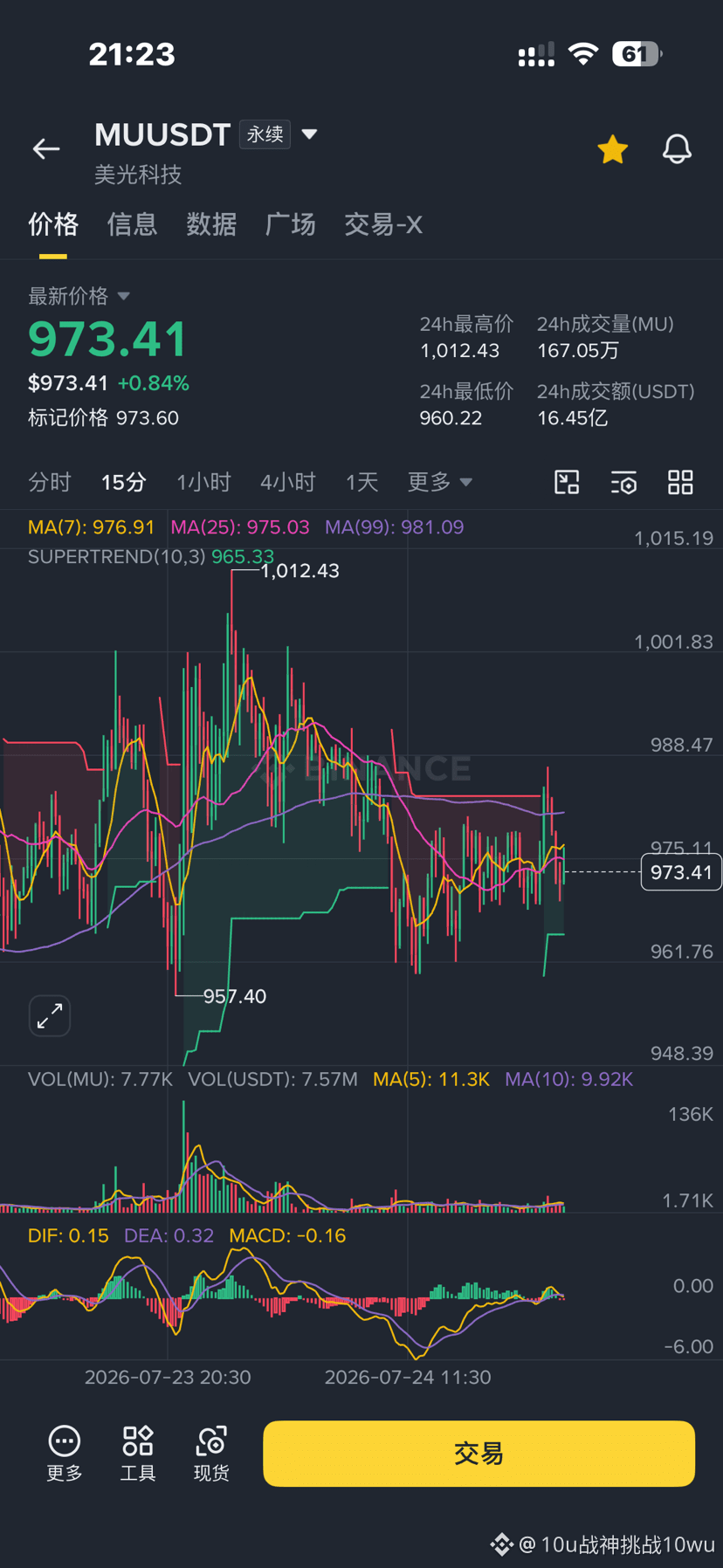Expand the 最新价格 price type dropdown
The height and width of the screenshot is (1568, 723).
pyautogui.click(x=123, y=296)
